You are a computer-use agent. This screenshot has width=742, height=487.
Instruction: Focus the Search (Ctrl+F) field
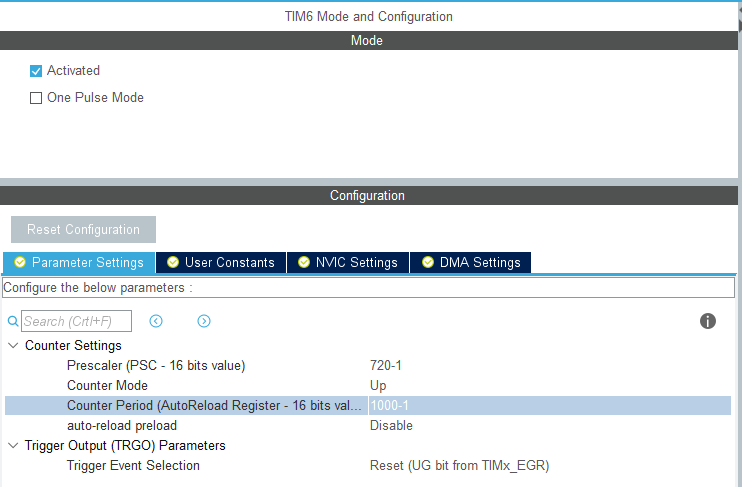(76, 321)
